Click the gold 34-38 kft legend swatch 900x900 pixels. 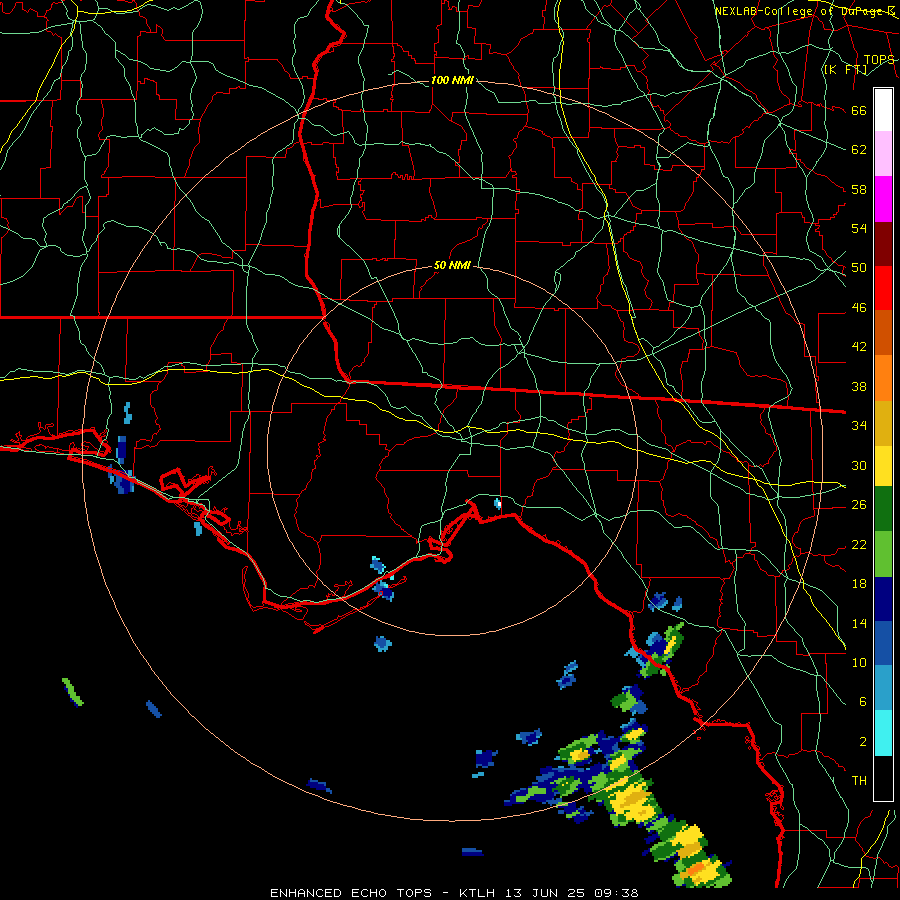coord(883,423)
